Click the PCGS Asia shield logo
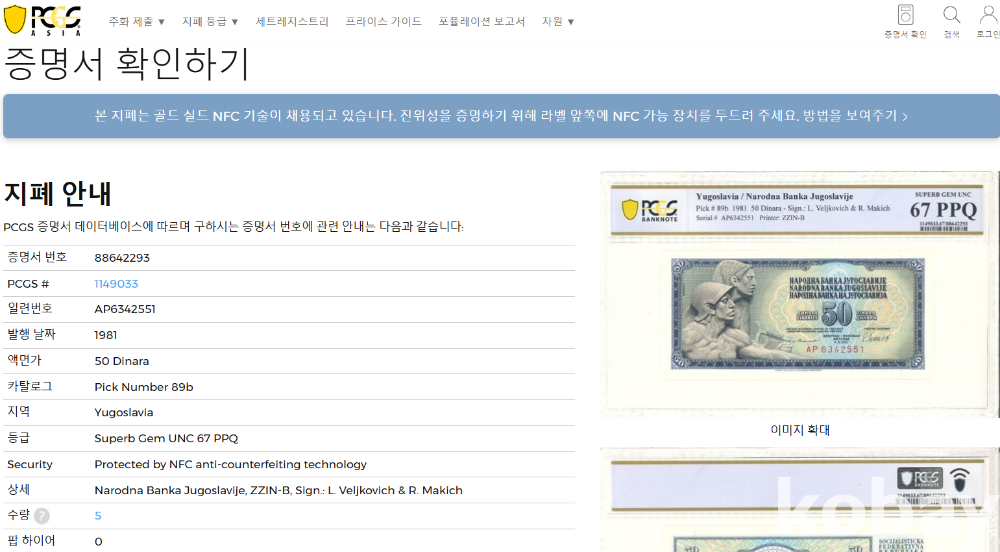Viewport: 1000px width, 552px height. point(43,20)
